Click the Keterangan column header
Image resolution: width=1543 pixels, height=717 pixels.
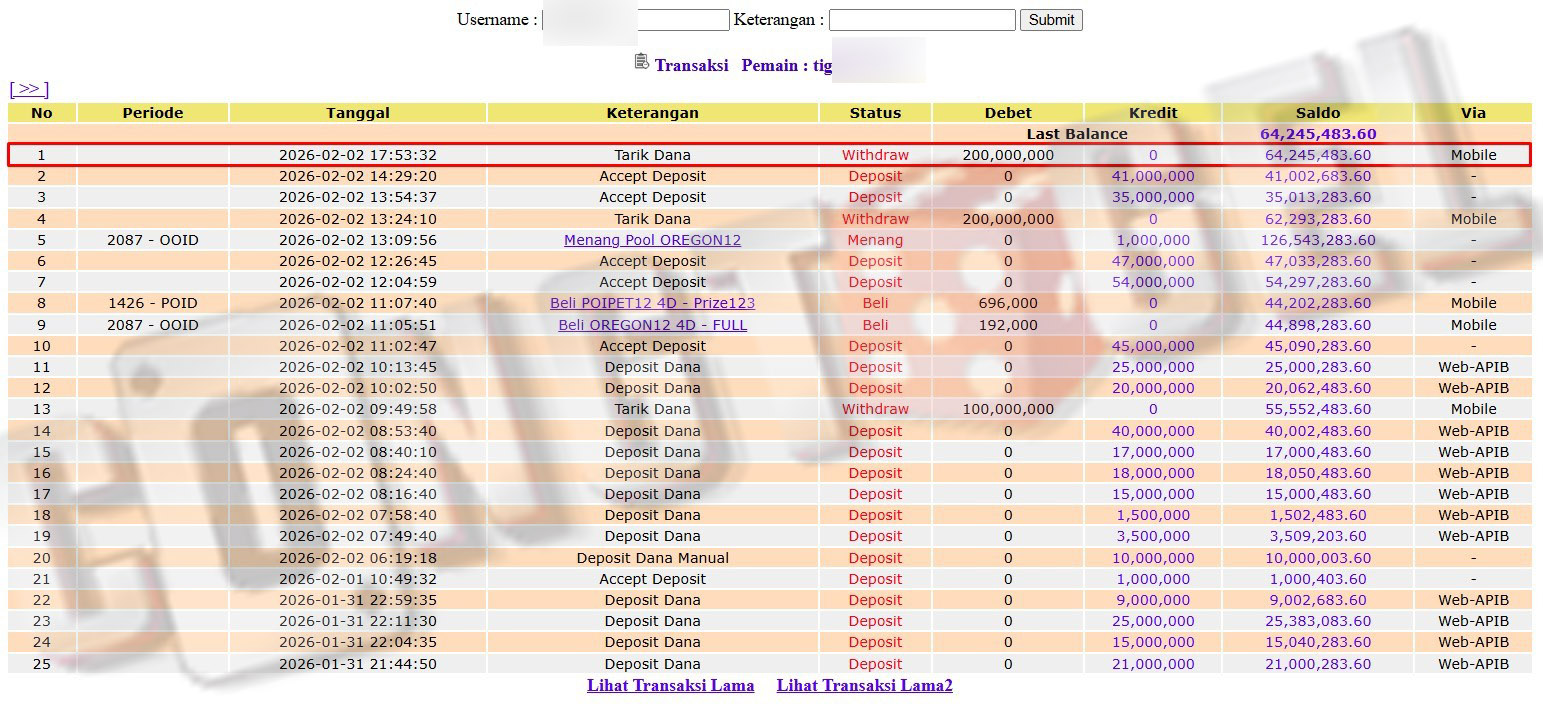coord(652,113)
